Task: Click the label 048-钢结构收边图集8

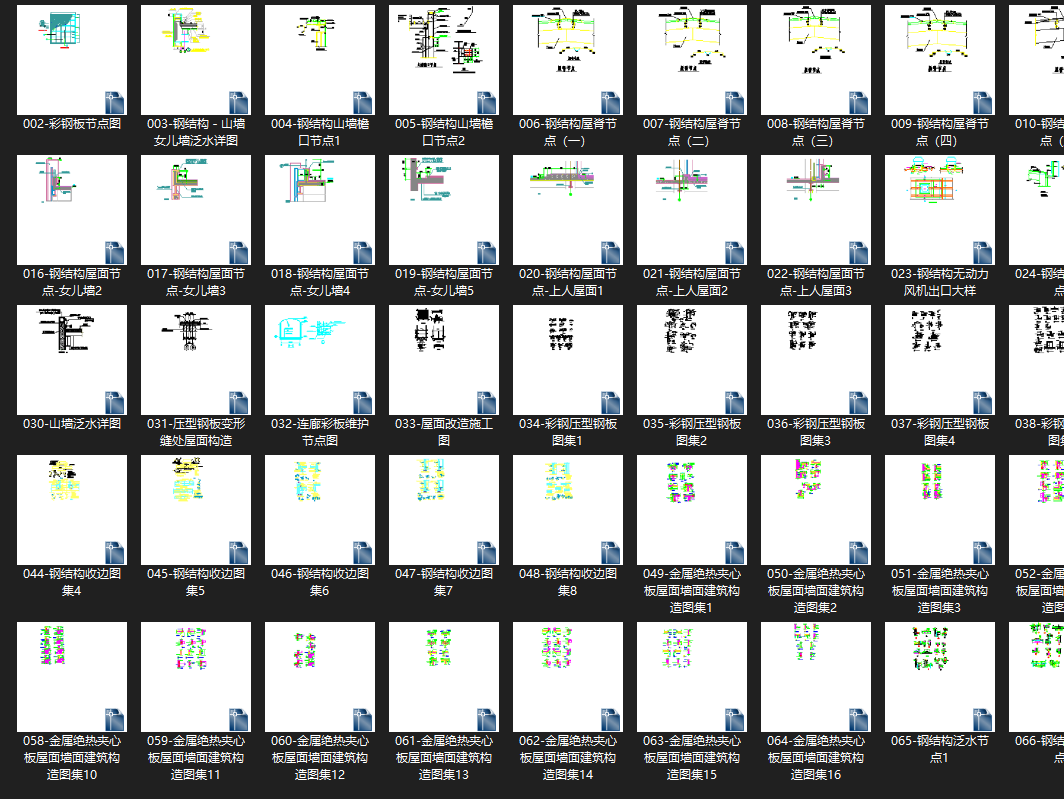Action: [568, 582]
